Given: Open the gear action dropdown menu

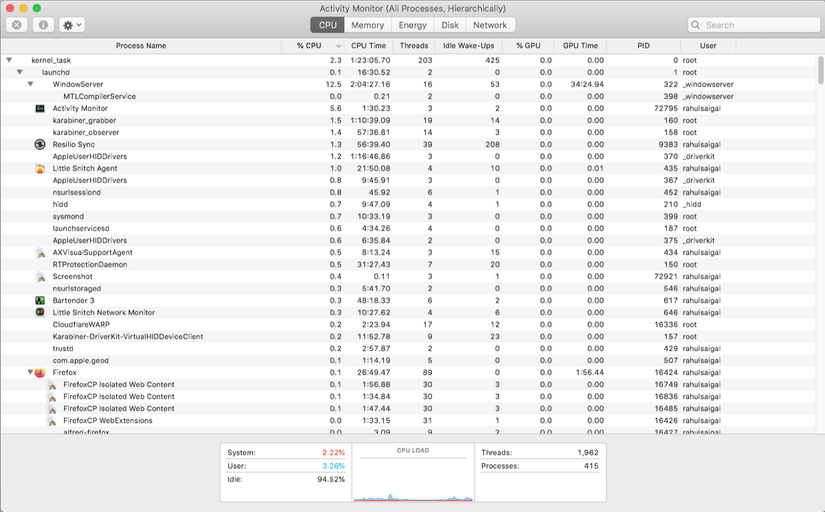Looking at the screenshot, I should point(72,25).
